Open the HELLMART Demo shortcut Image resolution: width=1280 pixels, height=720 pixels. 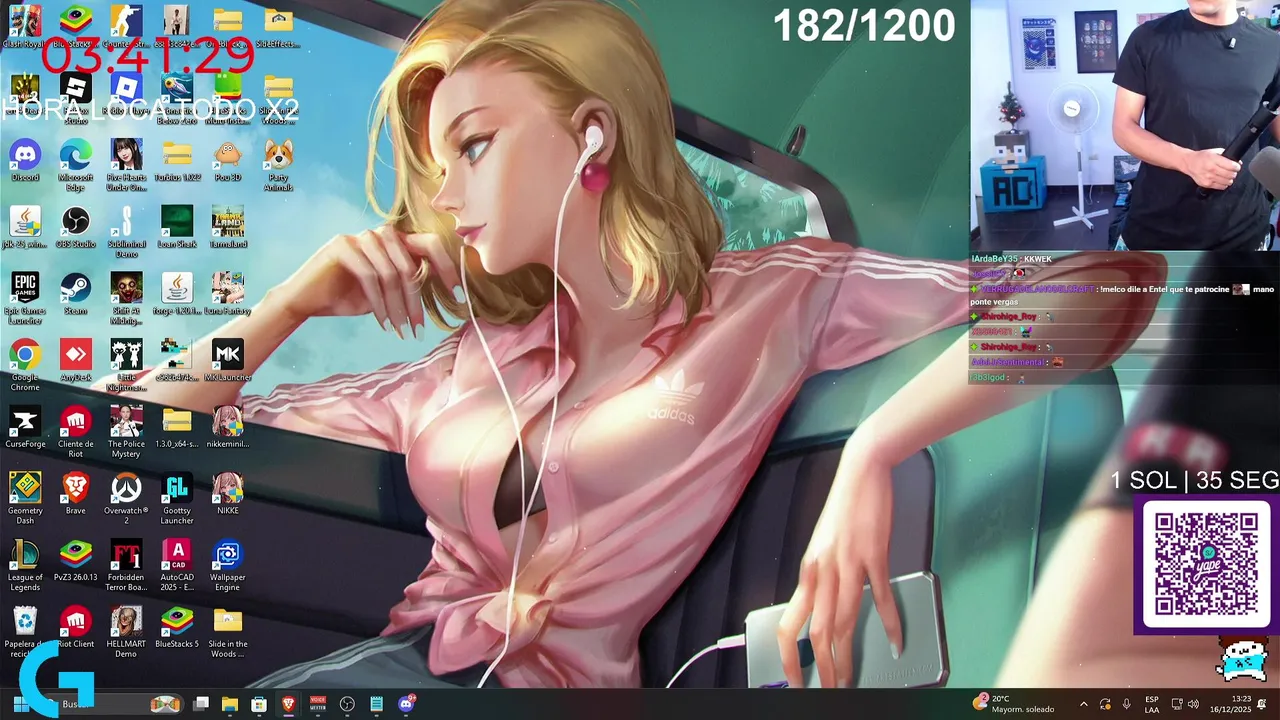(126, 632)
